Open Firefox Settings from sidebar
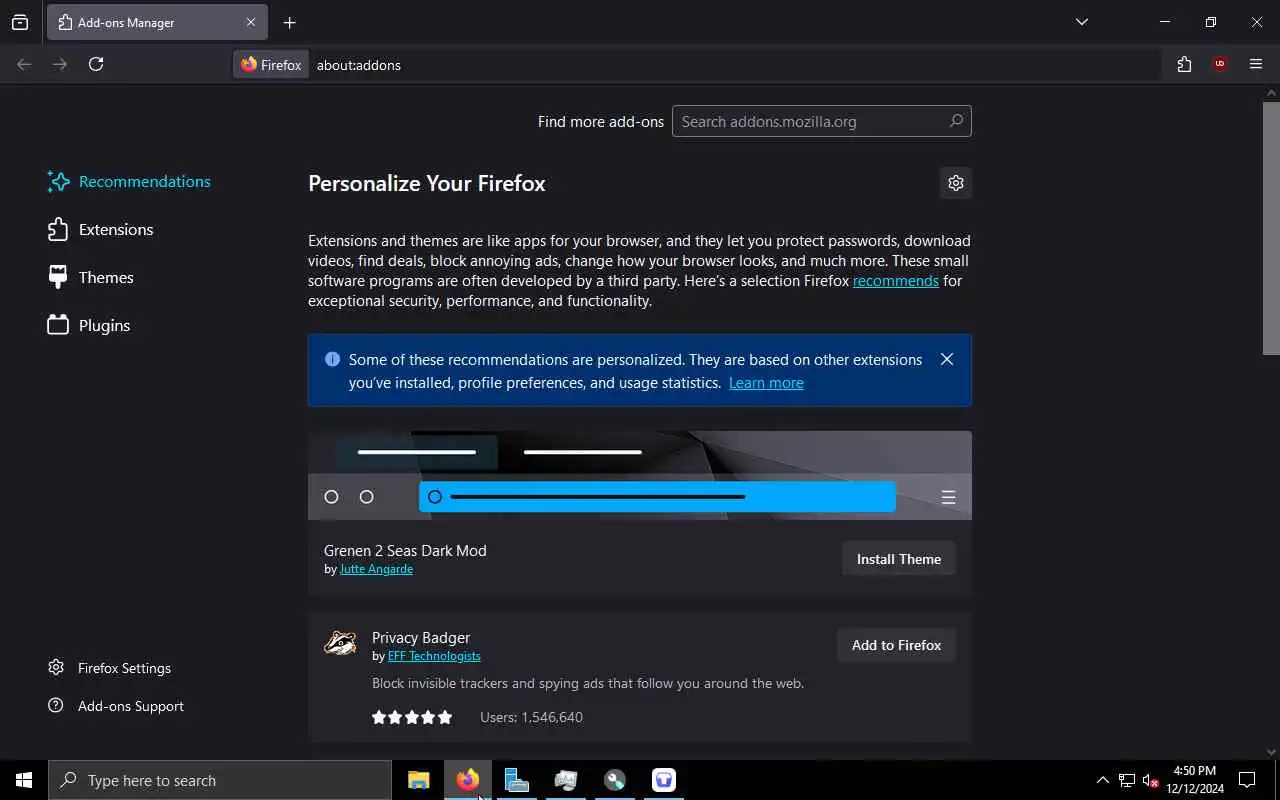 pos(110,668)
